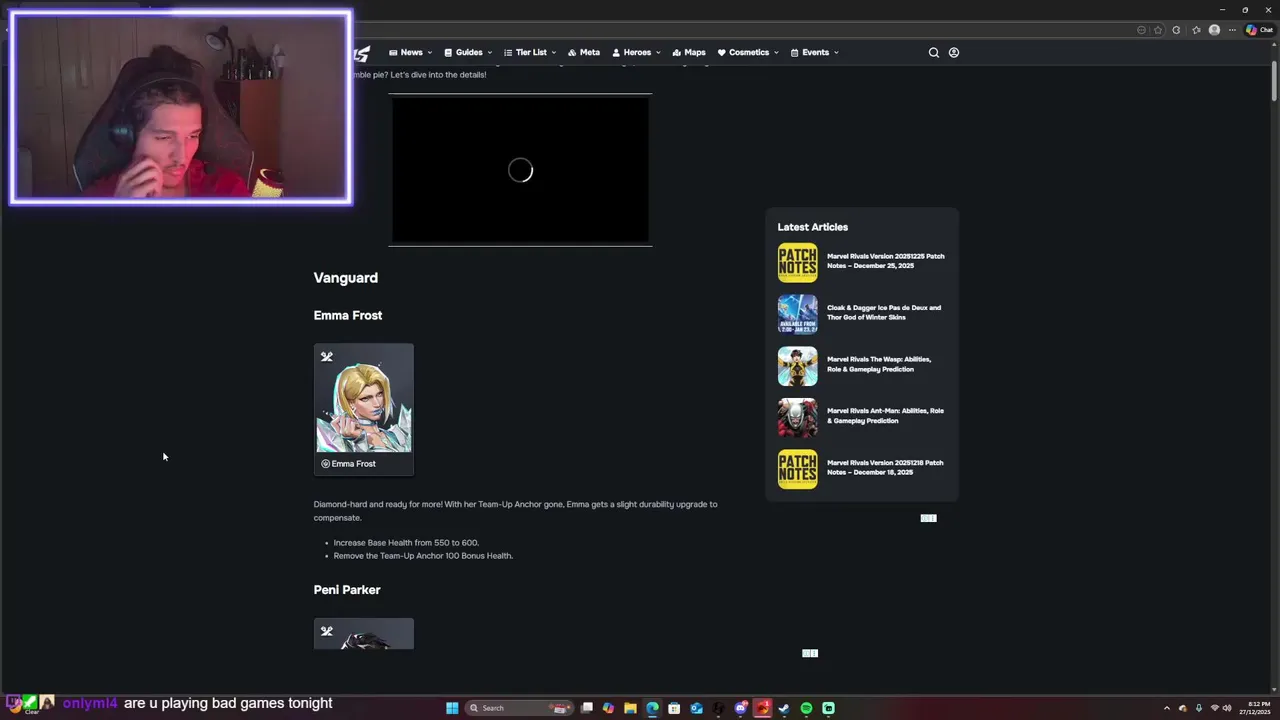Click the Emma Frost card name label
1280x720 pixels.
click(x=353, y=464)
